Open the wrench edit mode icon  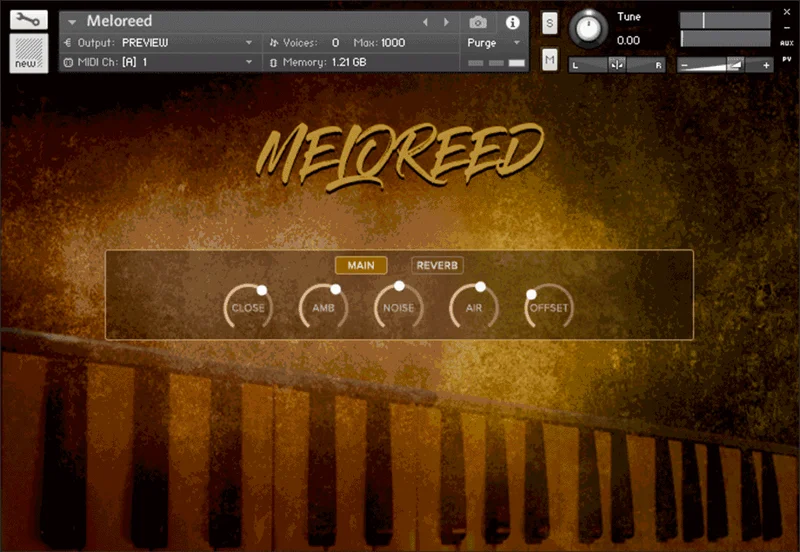tap(29, 20)
